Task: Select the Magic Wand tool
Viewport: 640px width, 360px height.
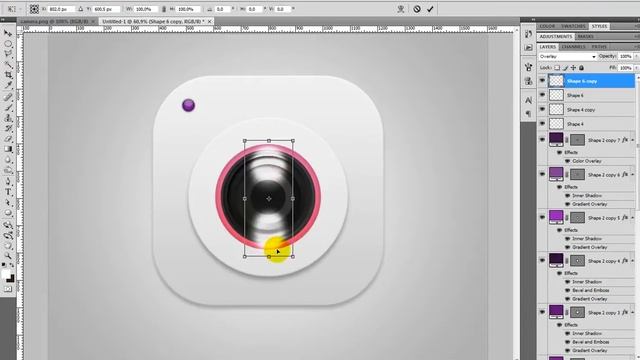Action: click(8, 65)
